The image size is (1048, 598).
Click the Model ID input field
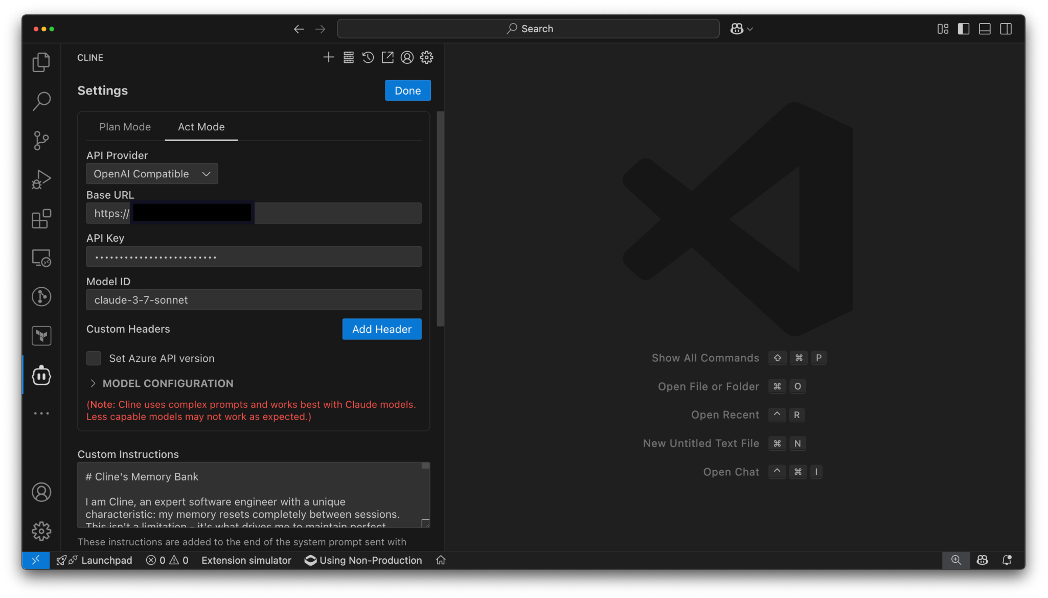[253, 299]
